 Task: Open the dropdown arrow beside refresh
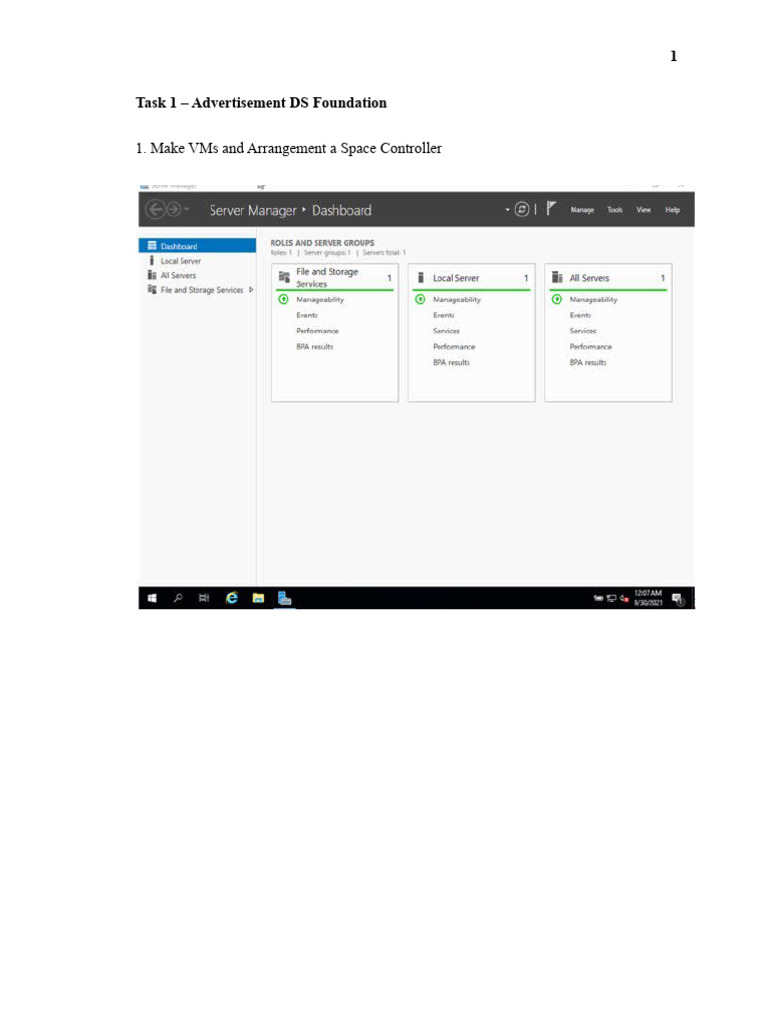pyautogui.click(x=507, y=209)
